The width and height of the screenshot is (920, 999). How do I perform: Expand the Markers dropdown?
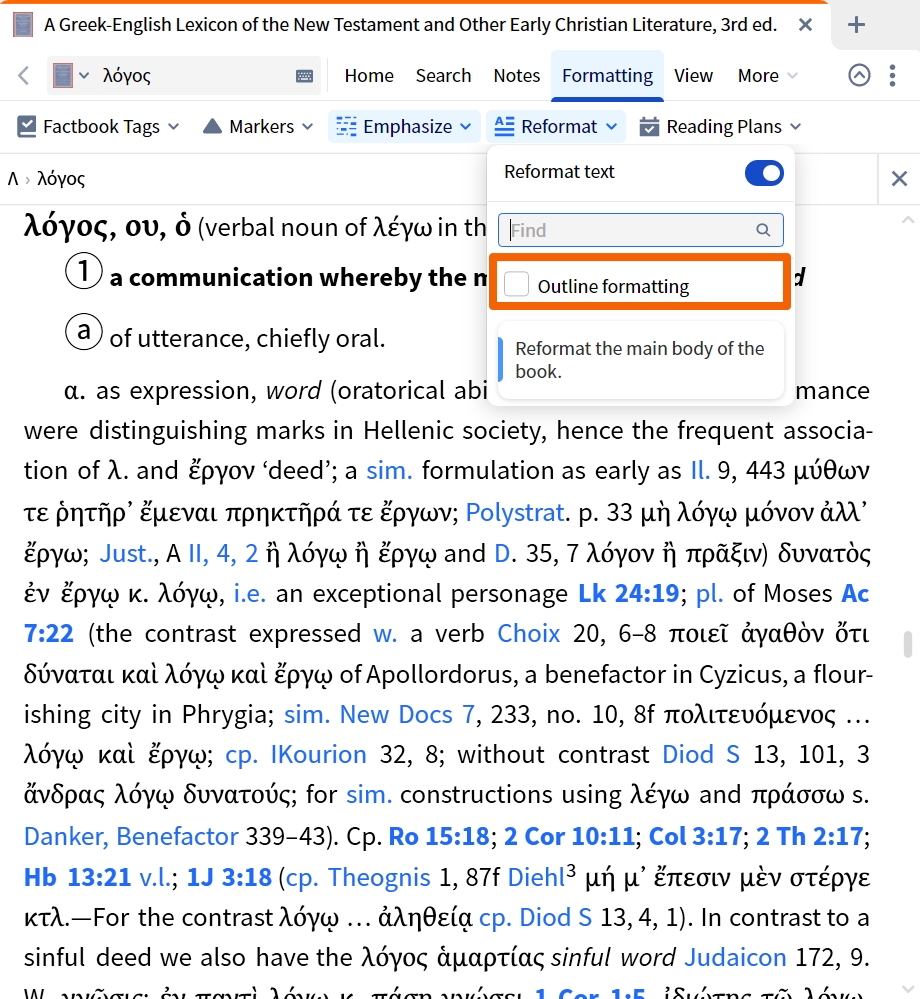[308, 127]
